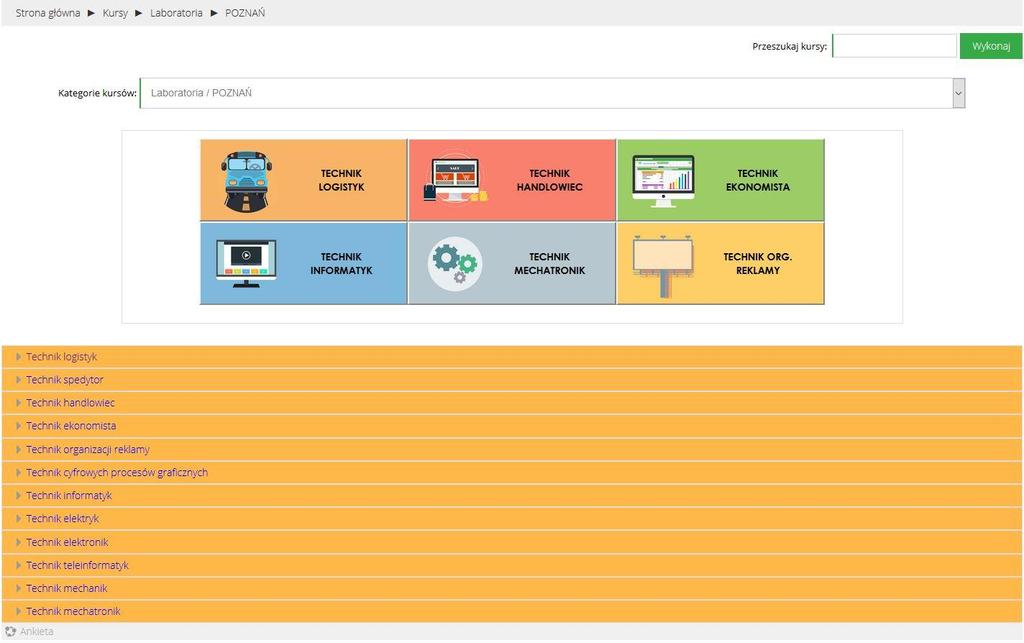Expand the Technik handlowiec category triangle
Screen dimensions: 1024x643
tap(18, 403)
